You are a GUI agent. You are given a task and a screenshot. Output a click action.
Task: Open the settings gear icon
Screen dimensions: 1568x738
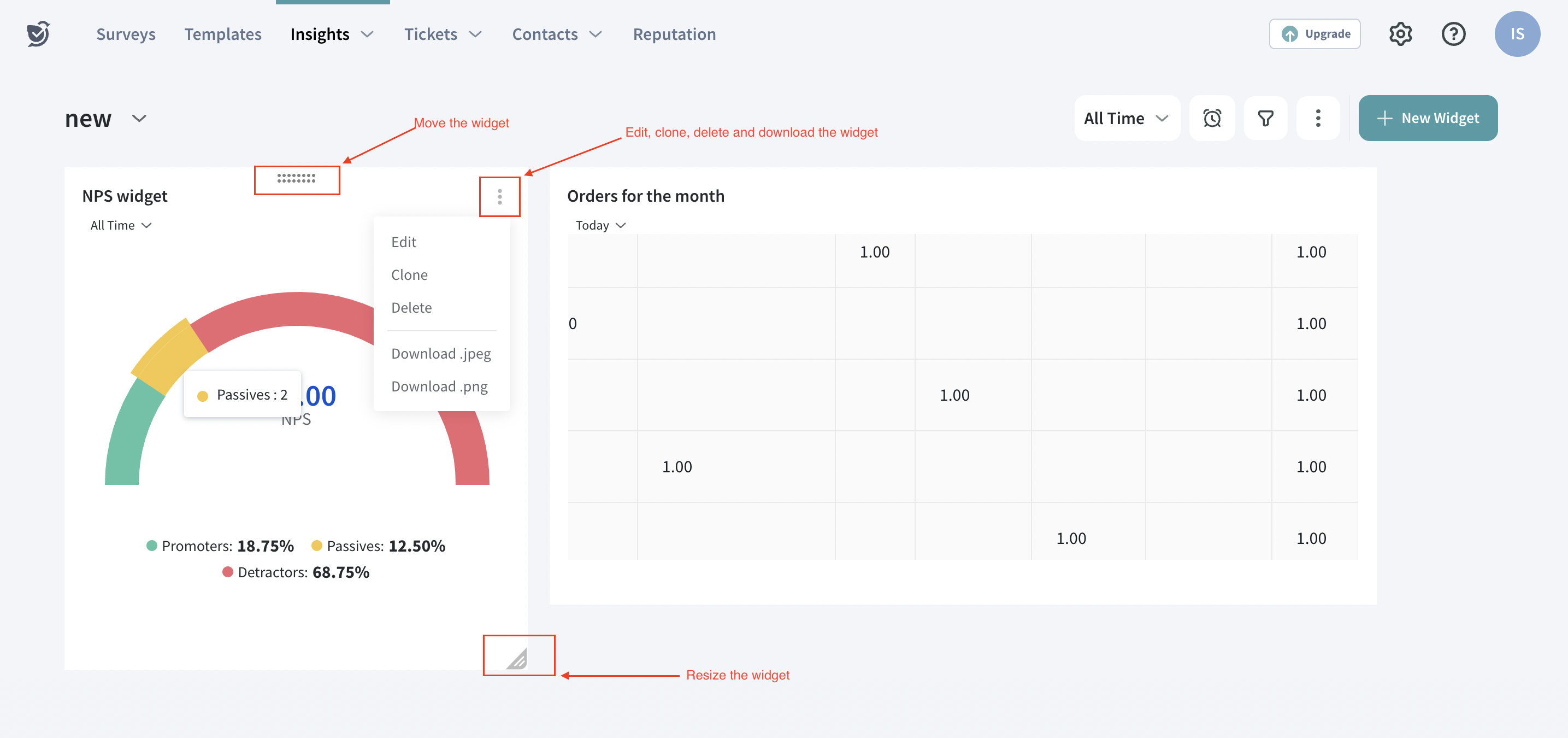pos(1400,34)
